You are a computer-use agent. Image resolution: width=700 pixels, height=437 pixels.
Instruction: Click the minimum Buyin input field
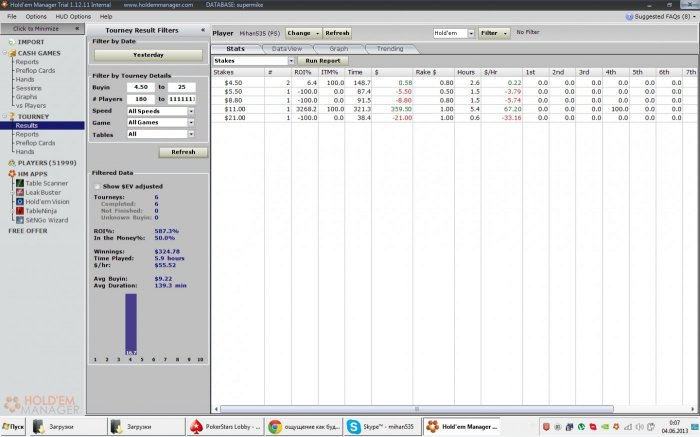(141, 87)
